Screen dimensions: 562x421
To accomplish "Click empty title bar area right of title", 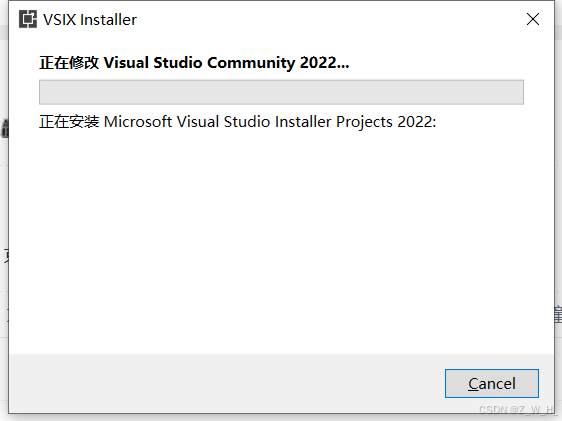I will tap(330, 19).
